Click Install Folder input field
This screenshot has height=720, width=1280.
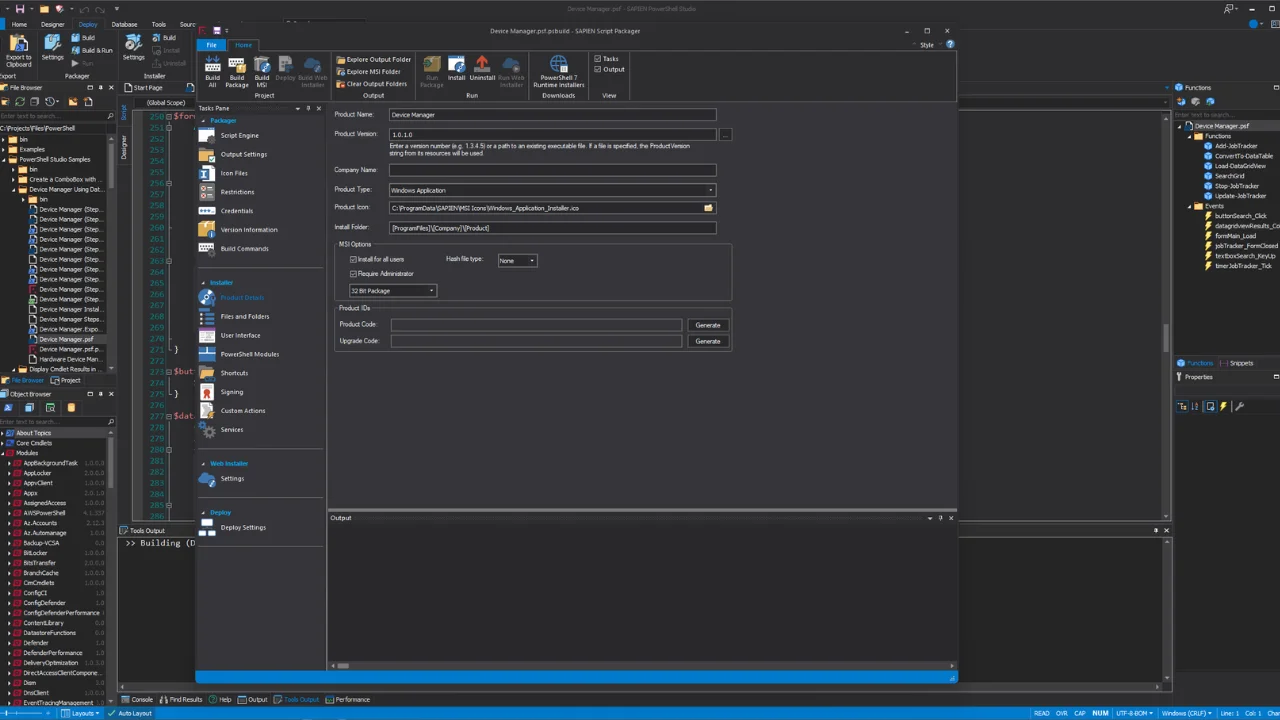552,228
